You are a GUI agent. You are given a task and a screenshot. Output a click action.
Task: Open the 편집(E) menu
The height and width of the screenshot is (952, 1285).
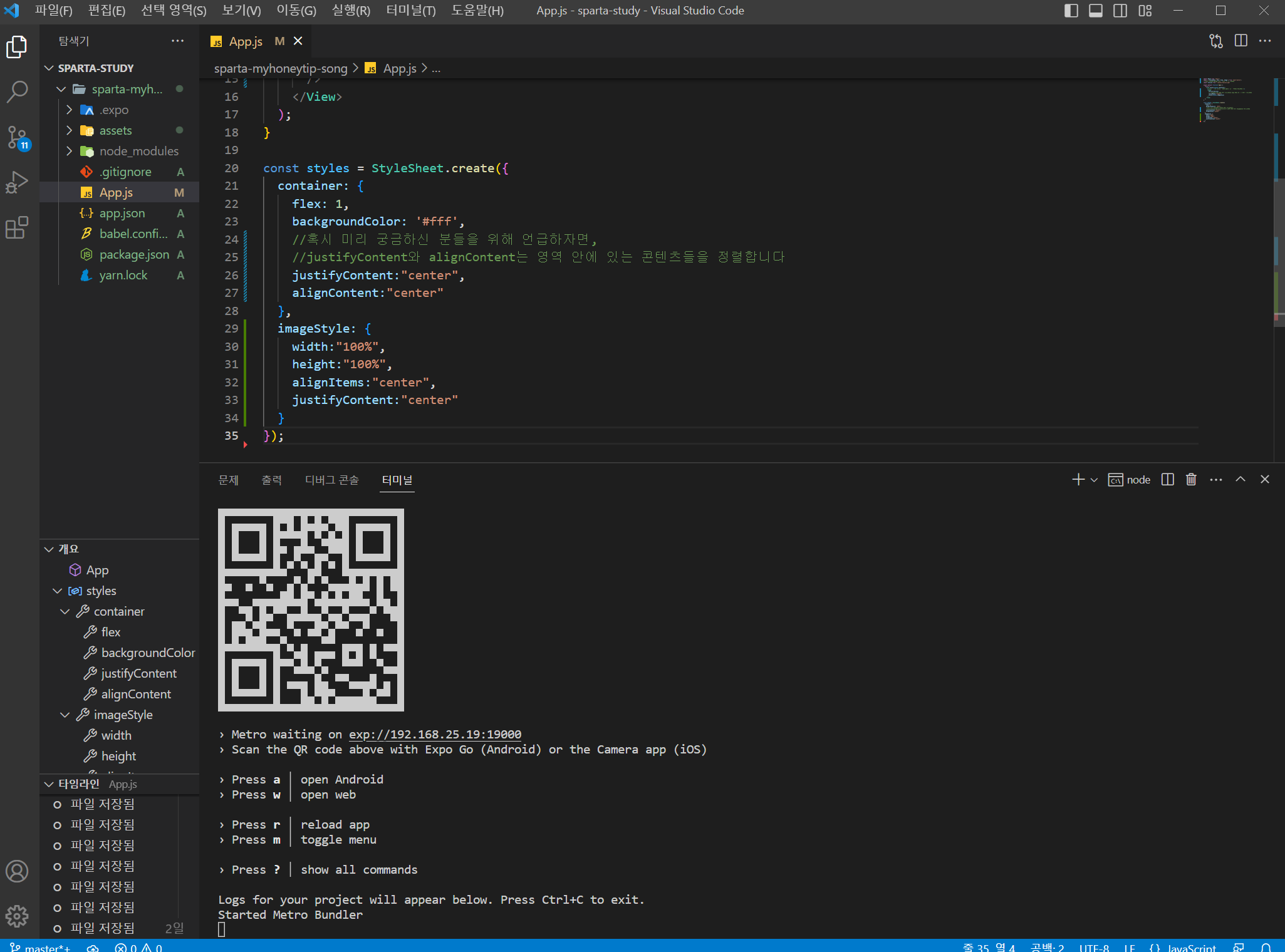107,11
